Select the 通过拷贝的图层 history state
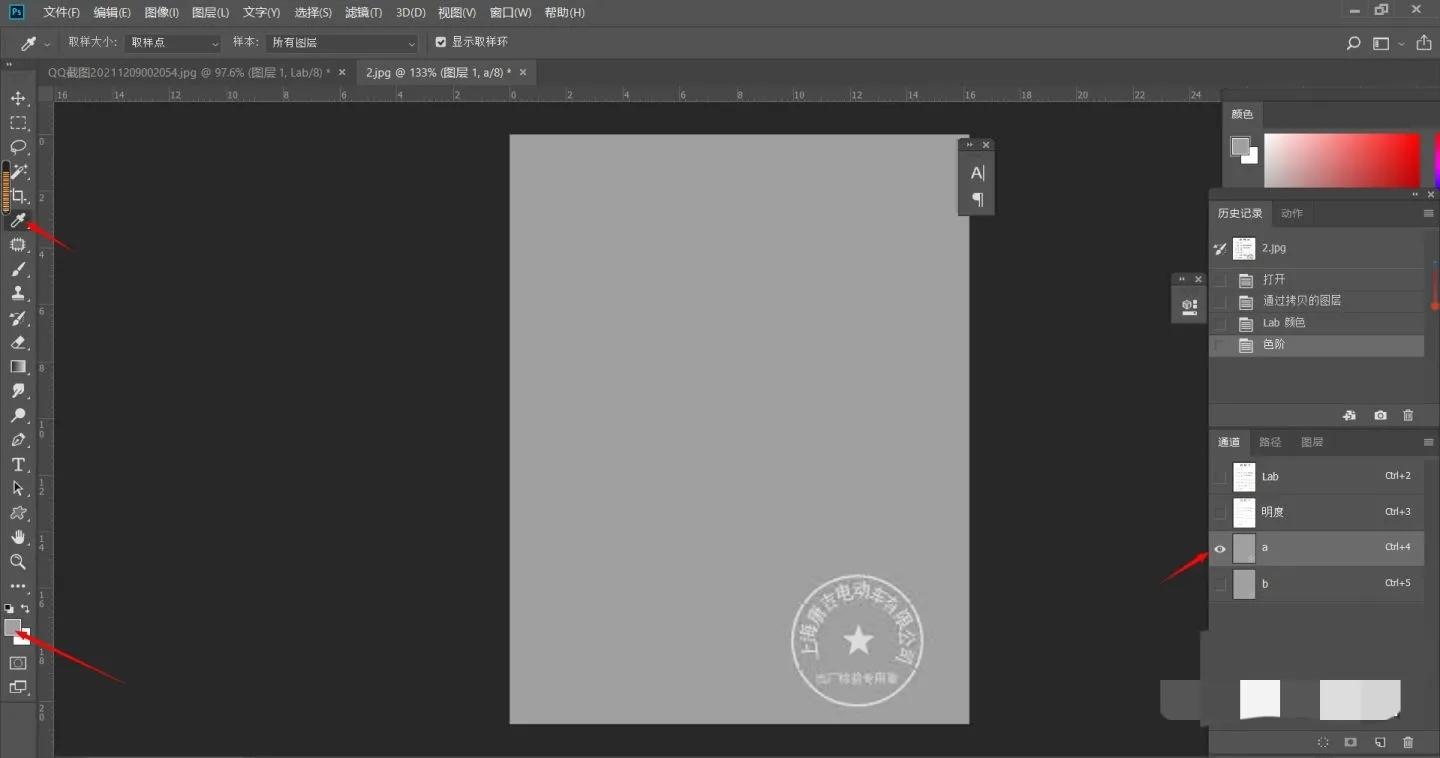 click(1317, 301)
